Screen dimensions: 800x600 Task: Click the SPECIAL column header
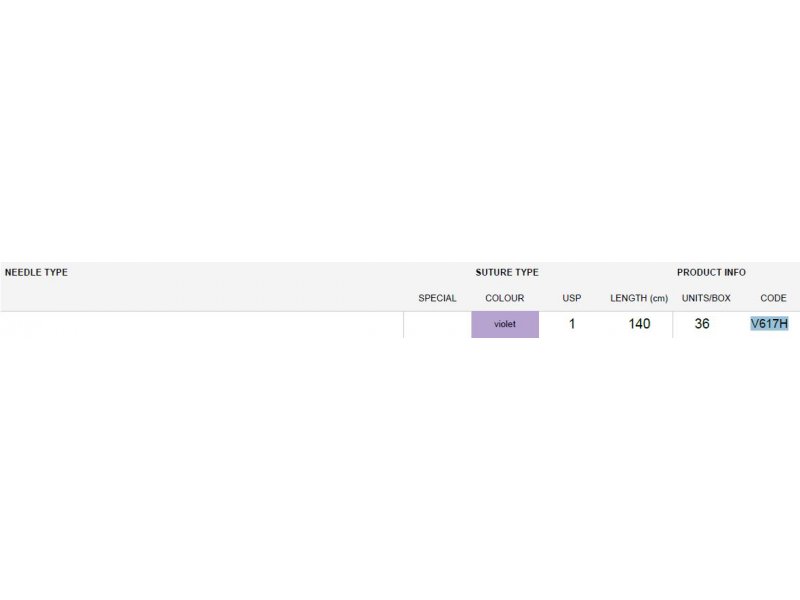(x=437, y=298)
